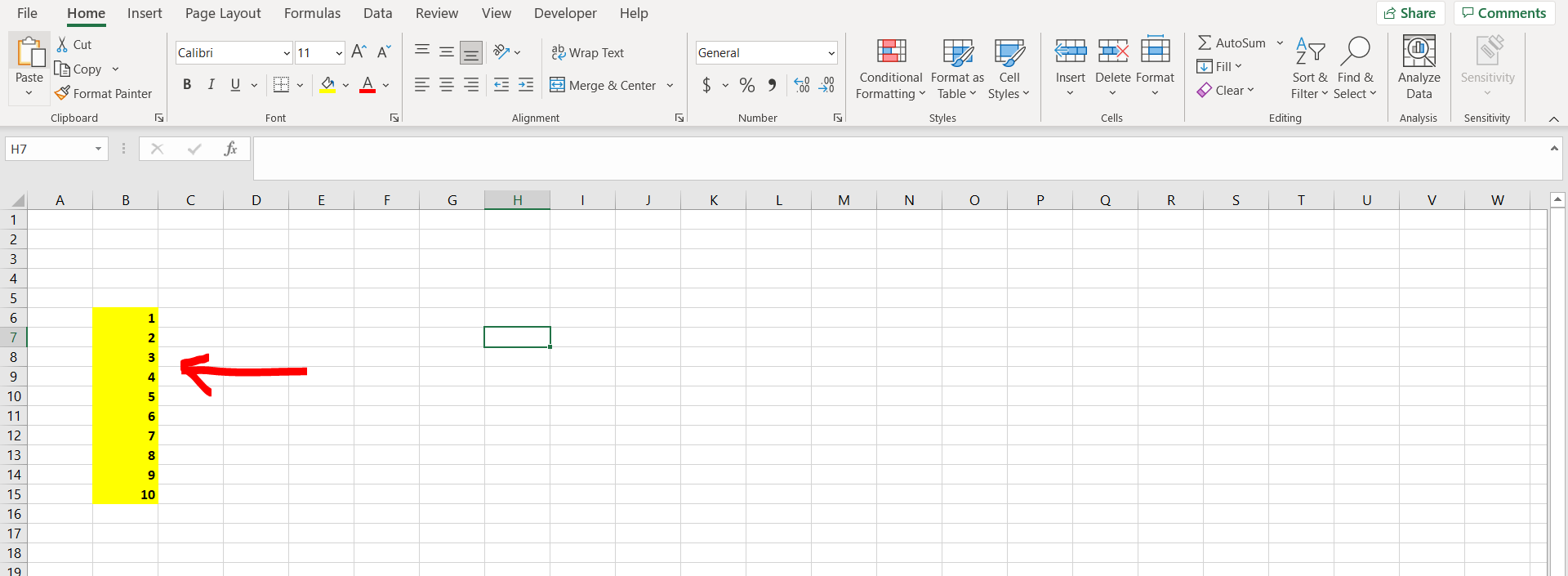Apply the yellow fill color swatch
Screen dimensions: 1568x576
327,85
